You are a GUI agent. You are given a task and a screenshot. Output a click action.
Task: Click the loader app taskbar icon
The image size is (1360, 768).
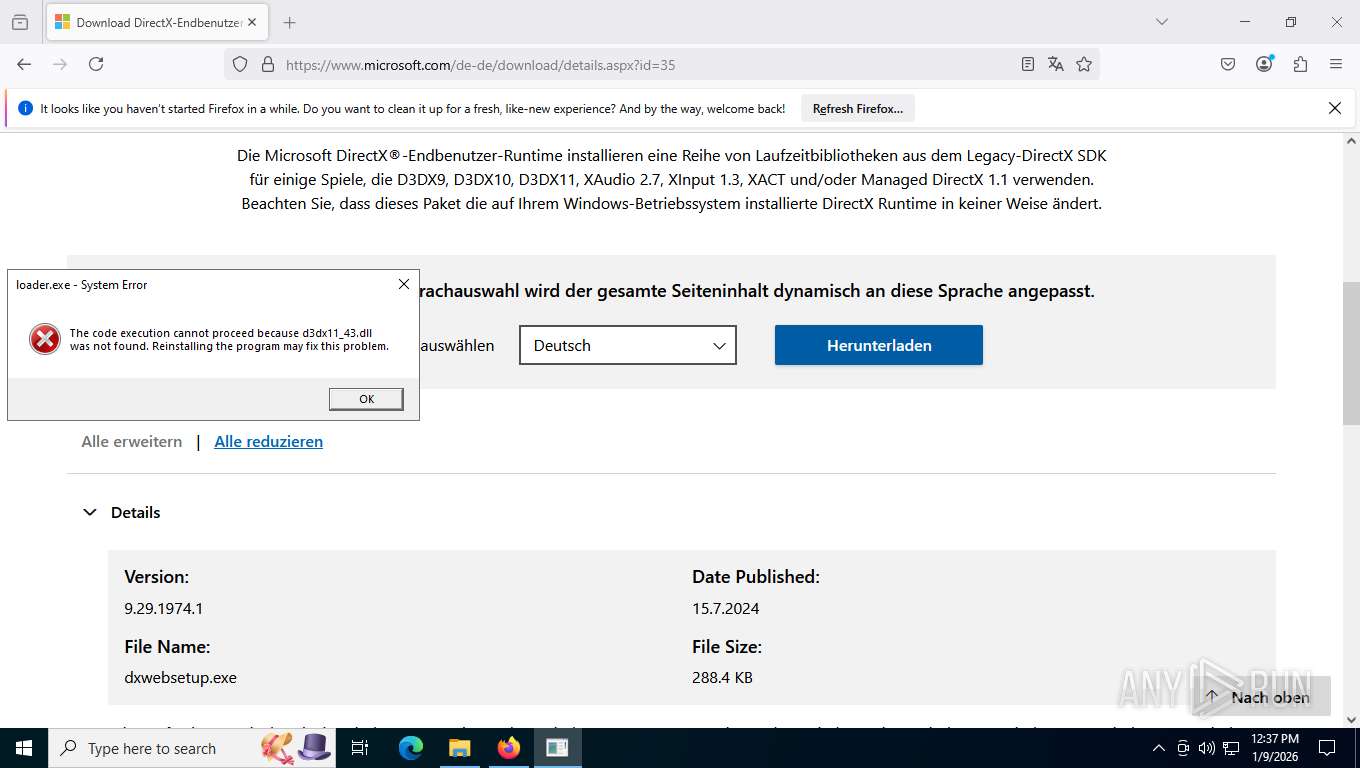coord(557,748)
